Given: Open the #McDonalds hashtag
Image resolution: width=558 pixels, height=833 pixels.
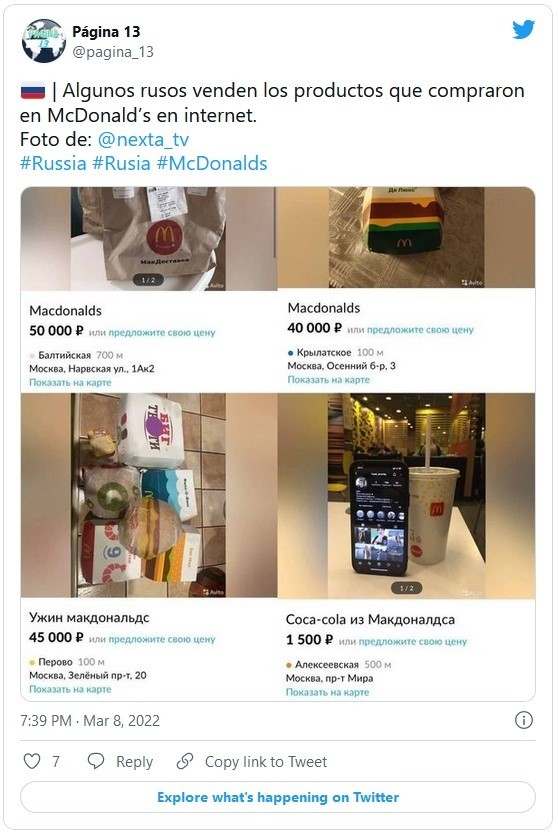Looking at the screenshot, I should tap(212, 163).
